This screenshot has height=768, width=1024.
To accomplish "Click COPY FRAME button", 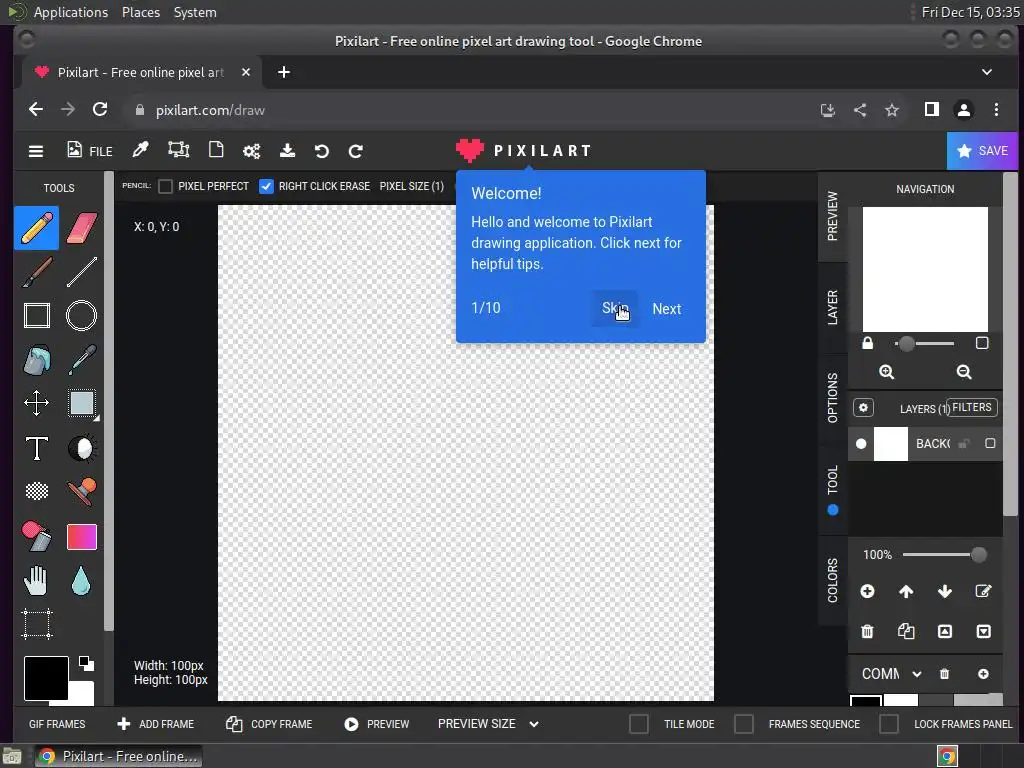I will click(x=269, y=724).
